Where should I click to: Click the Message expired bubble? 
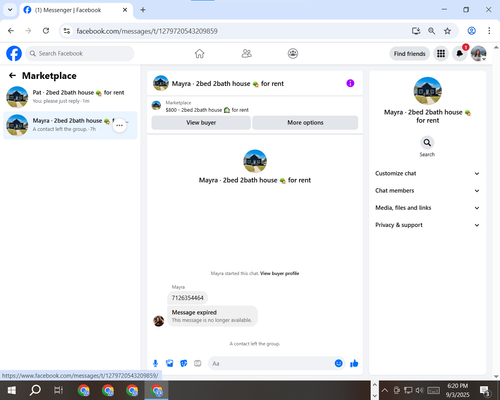pos(212,316)
